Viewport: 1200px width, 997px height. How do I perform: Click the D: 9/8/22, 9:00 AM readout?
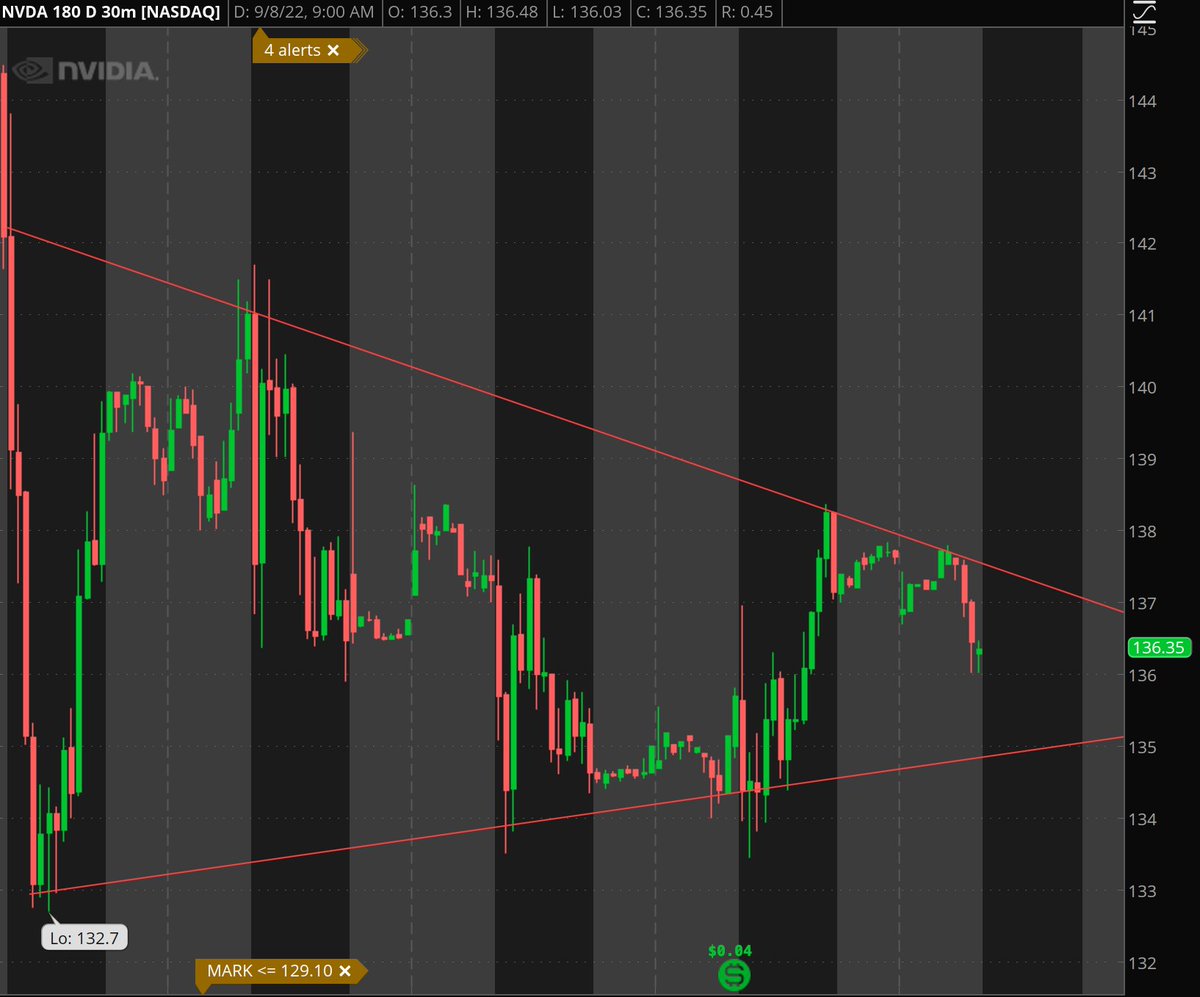pyautogui.click(x=304, y=12)
